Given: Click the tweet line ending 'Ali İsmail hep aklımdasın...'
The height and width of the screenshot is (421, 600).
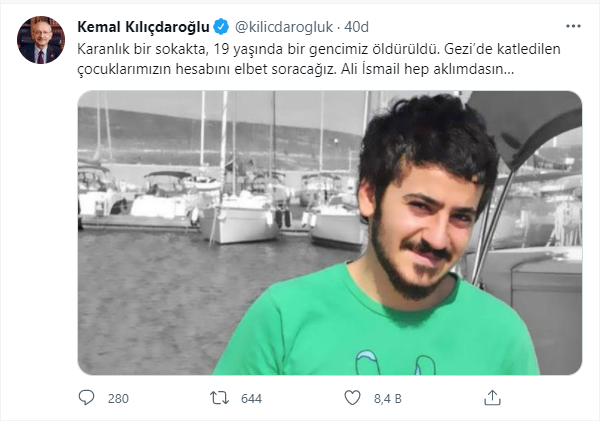Looking at the screenshot, I should click(295, 69).
